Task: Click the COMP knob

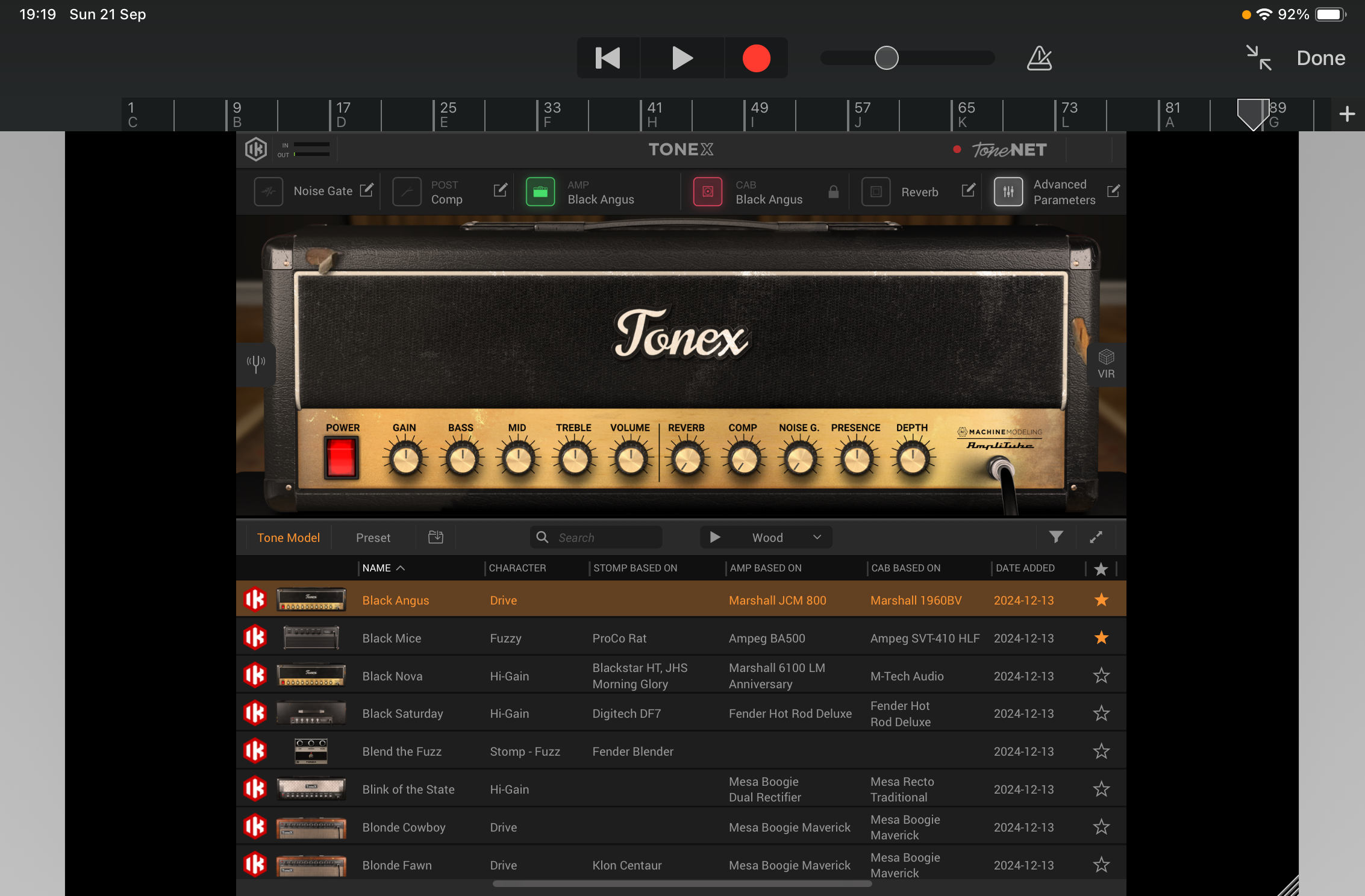Action: coord(744,460)
